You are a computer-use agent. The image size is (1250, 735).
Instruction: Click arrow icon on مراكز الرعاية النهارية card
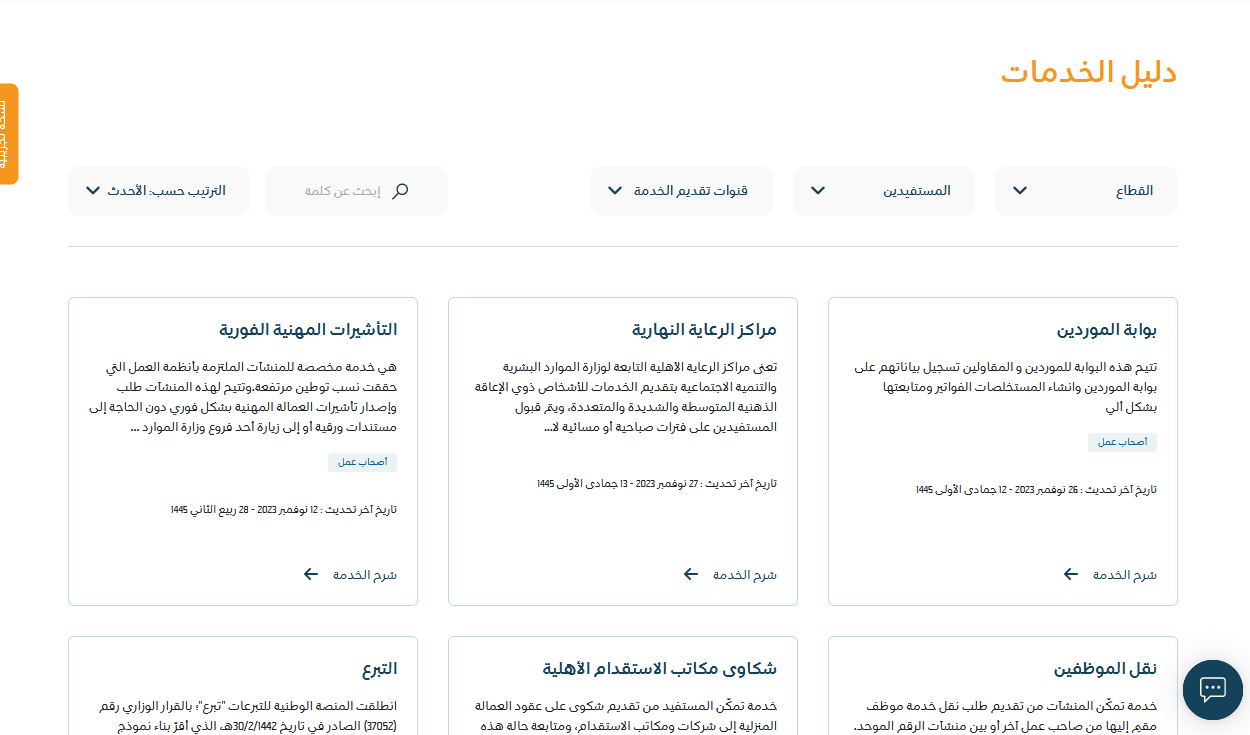point(691,574)
